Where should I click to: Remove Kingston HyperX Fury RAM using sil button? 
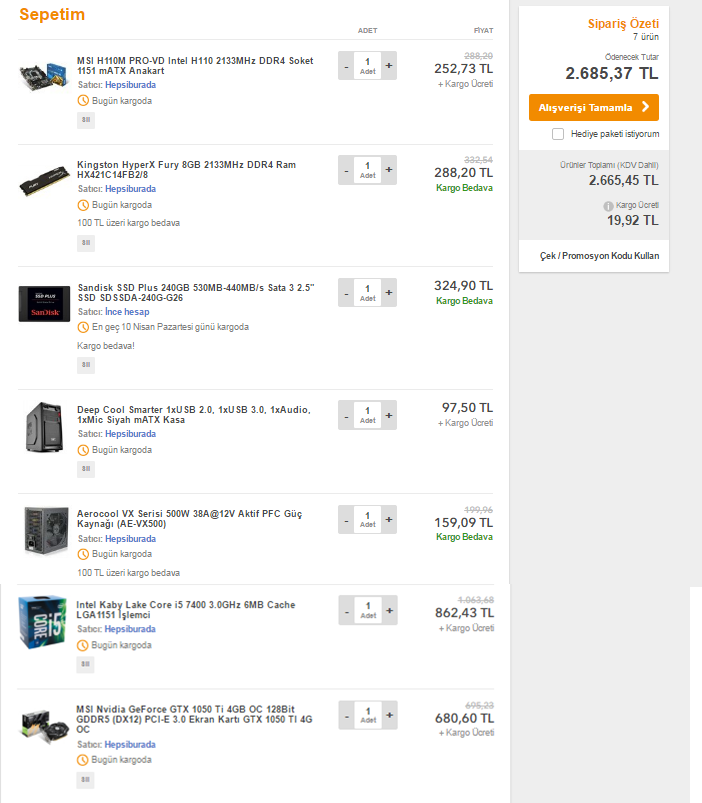pyautogui.click(x=85, y=242)
